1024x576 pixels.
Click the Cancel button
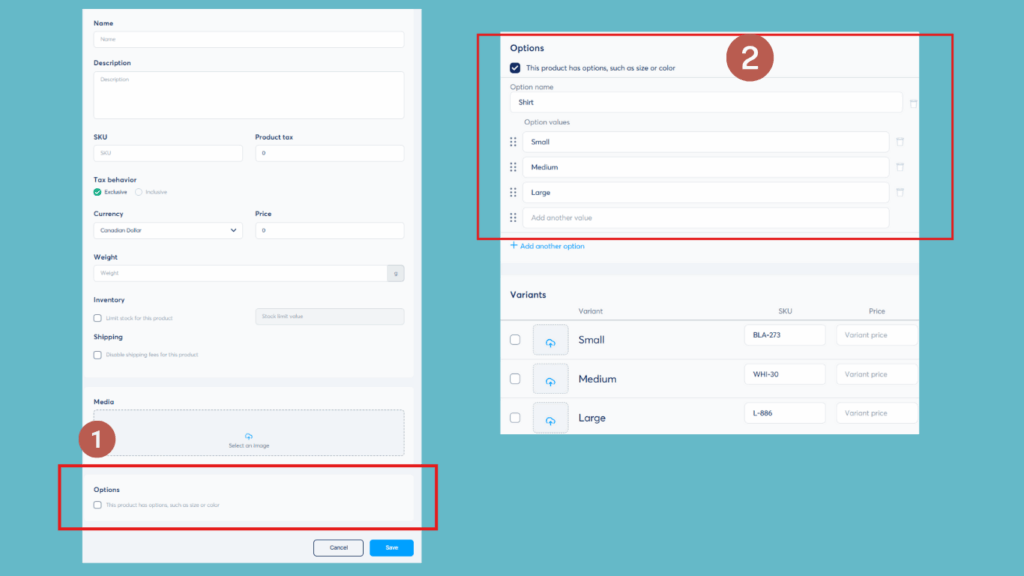point(339,547)
